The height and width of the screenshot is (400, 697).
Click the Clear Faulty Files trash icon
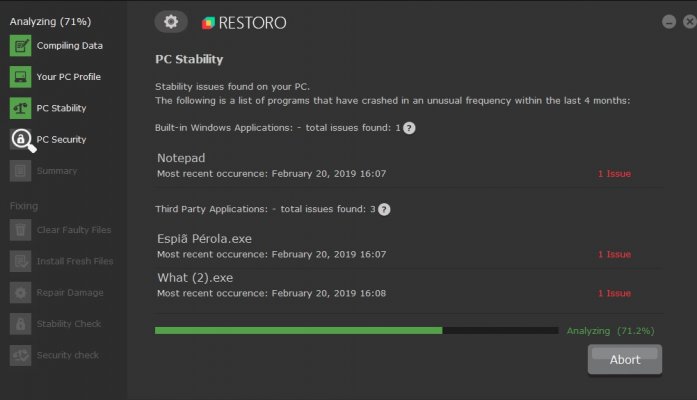[20, 230]
